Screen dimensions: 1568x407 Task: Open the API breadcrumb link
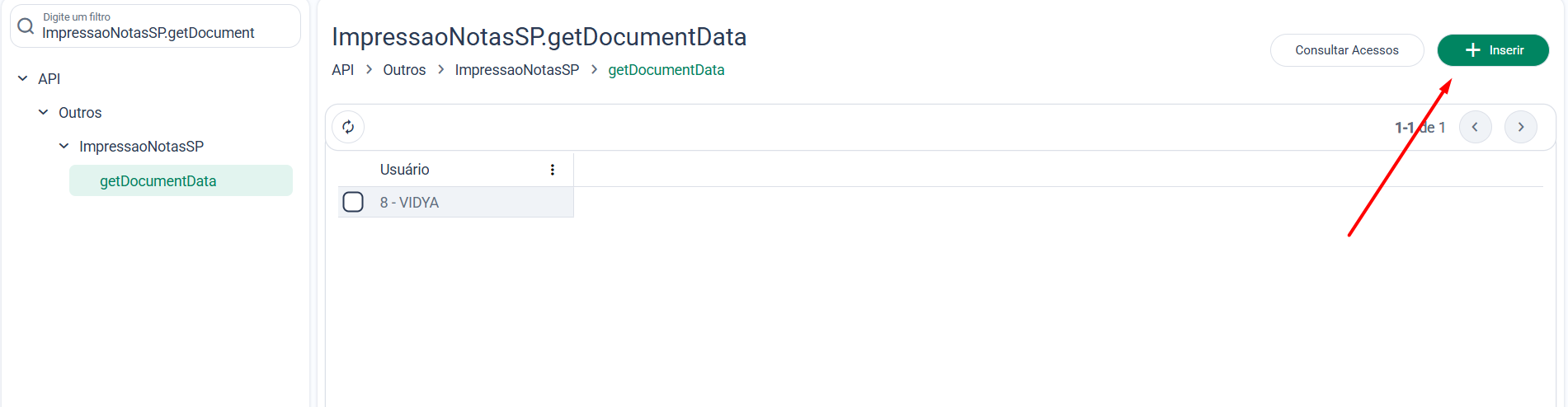pos(343,70)
